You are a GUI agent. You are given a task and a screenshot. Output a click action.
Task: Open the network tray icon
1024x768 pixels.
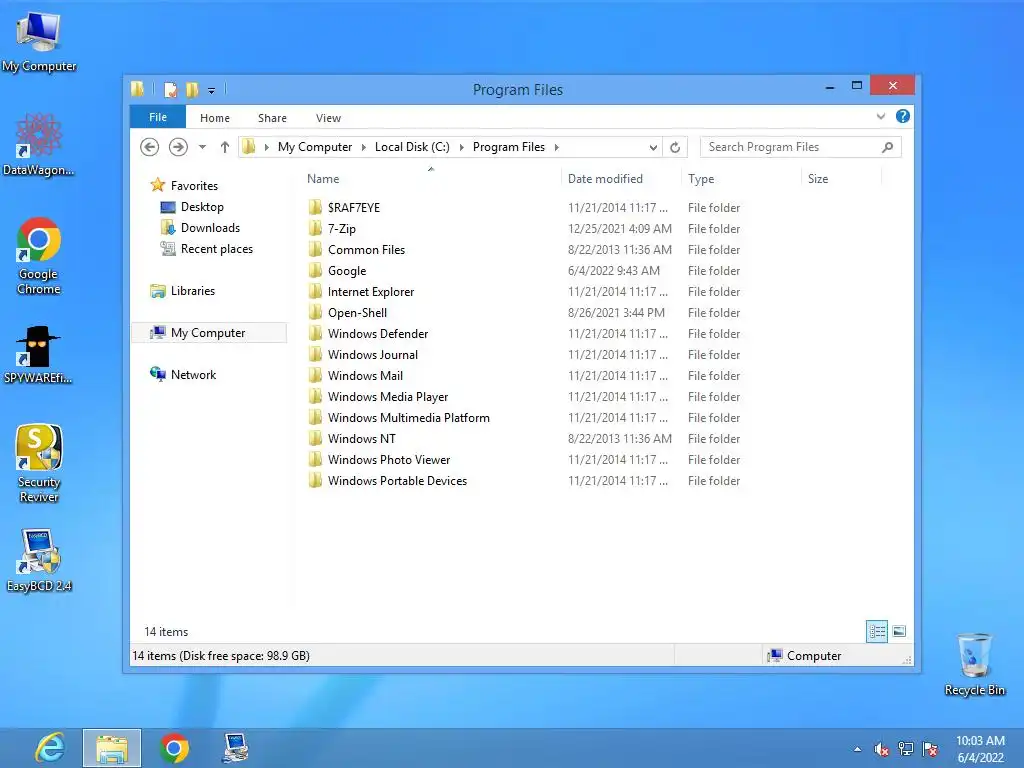[x=906, y=749]
